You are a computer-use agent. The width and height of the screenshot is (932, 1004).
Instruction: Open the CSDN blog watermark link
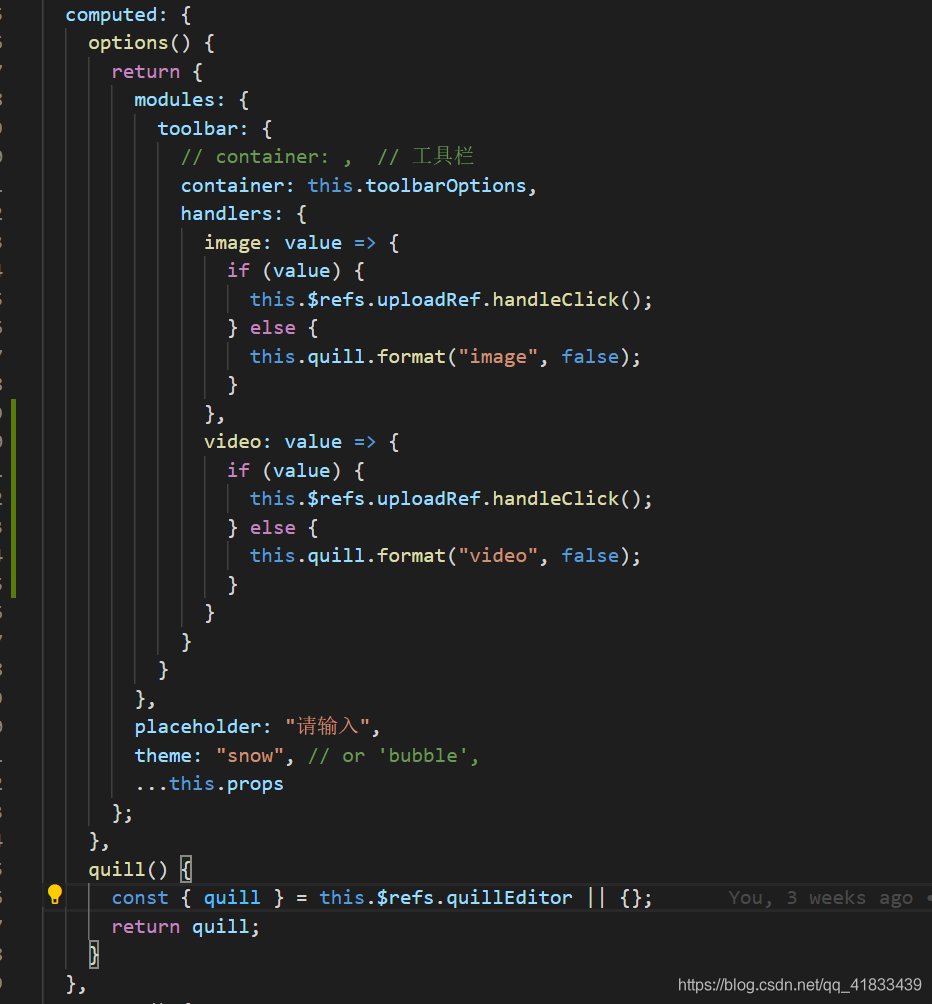tap(798, 984)
